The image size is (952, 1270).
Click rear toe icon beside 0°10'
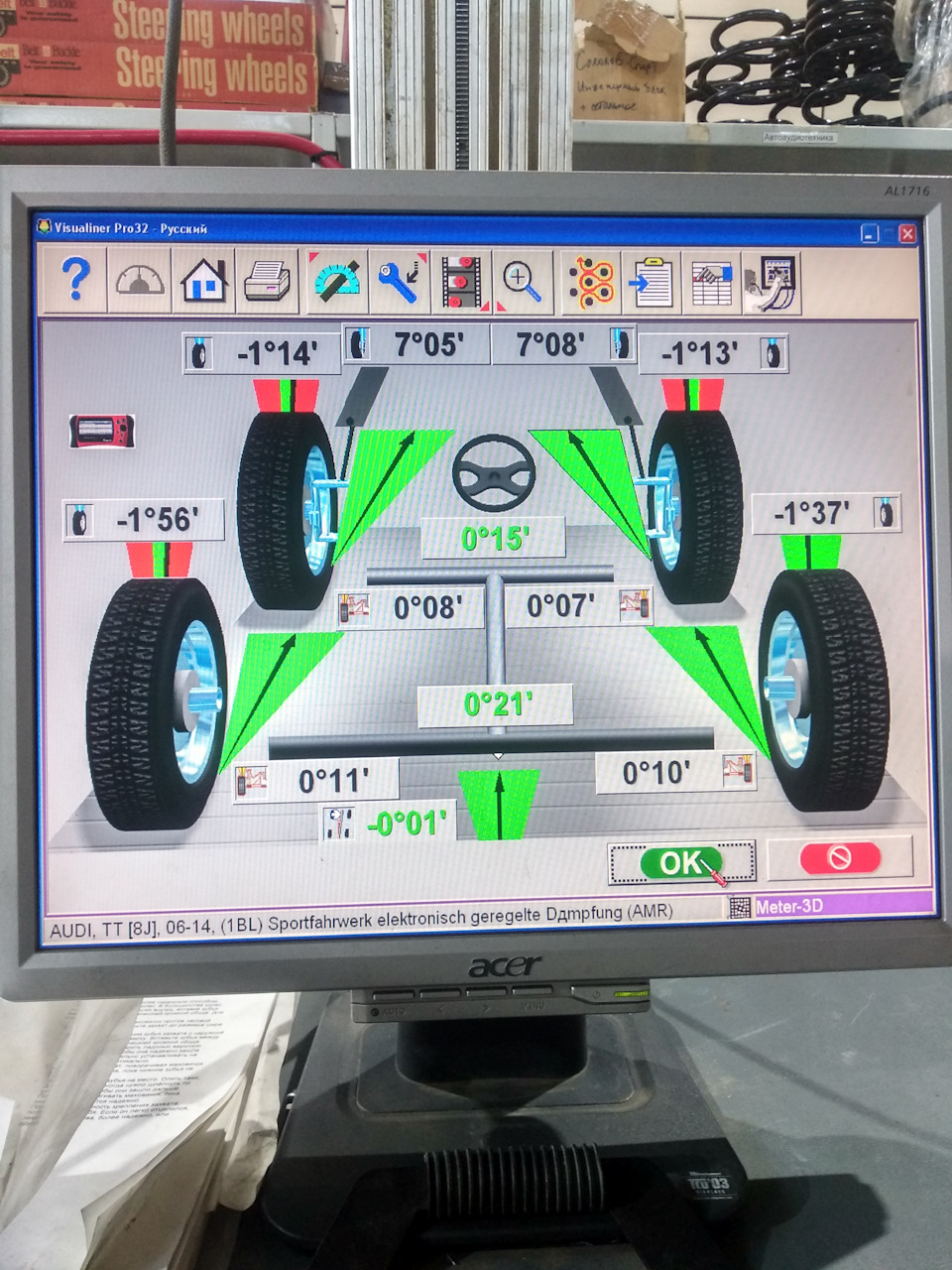tap(739, 771)
